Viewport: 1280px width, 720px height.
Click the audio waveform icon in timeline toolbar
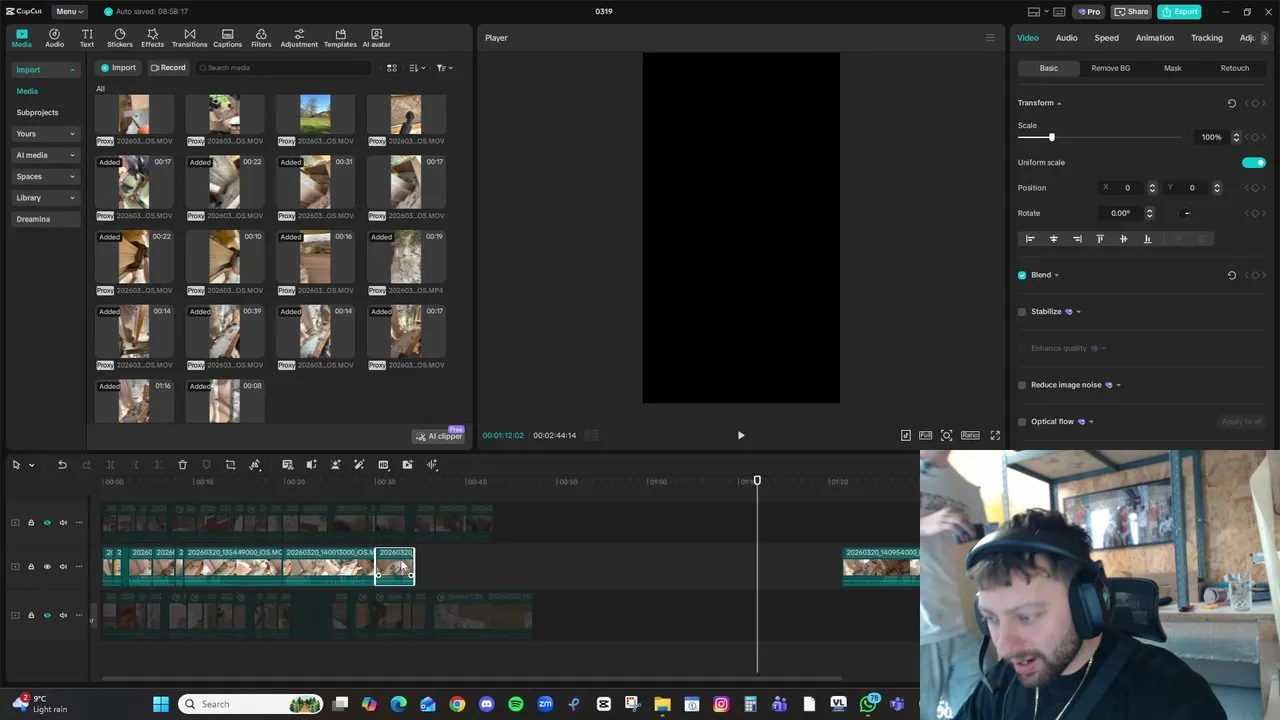[x=432, y=465]
